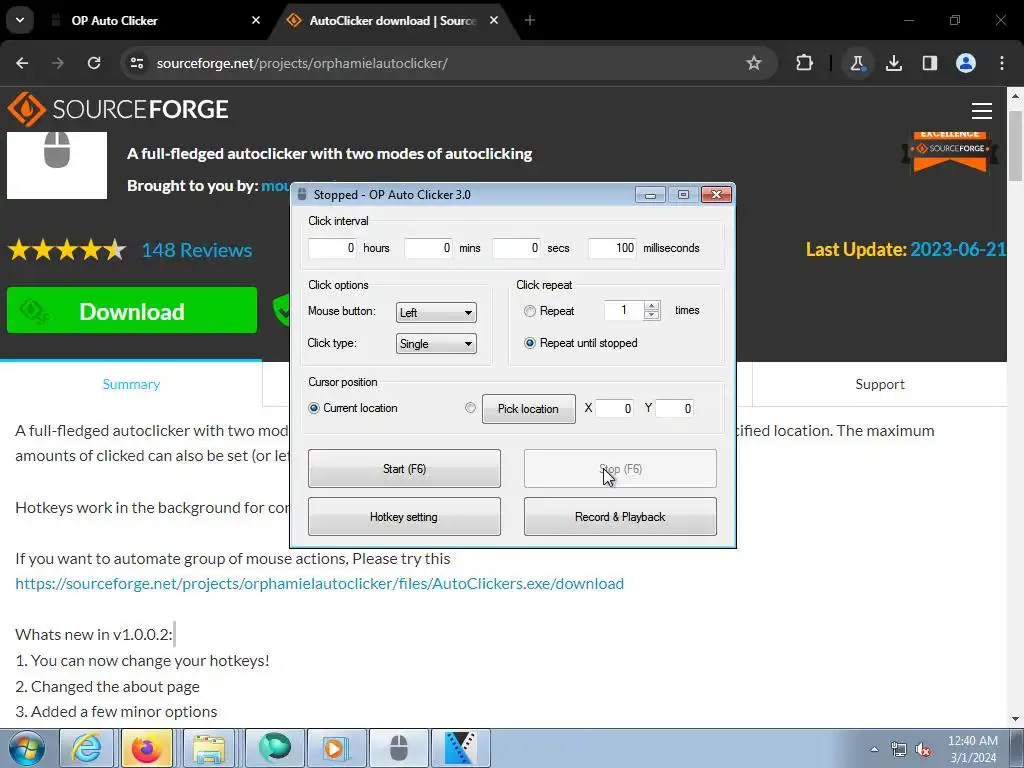
Task: Click the star rating display
Action: (x=67, y=250)
